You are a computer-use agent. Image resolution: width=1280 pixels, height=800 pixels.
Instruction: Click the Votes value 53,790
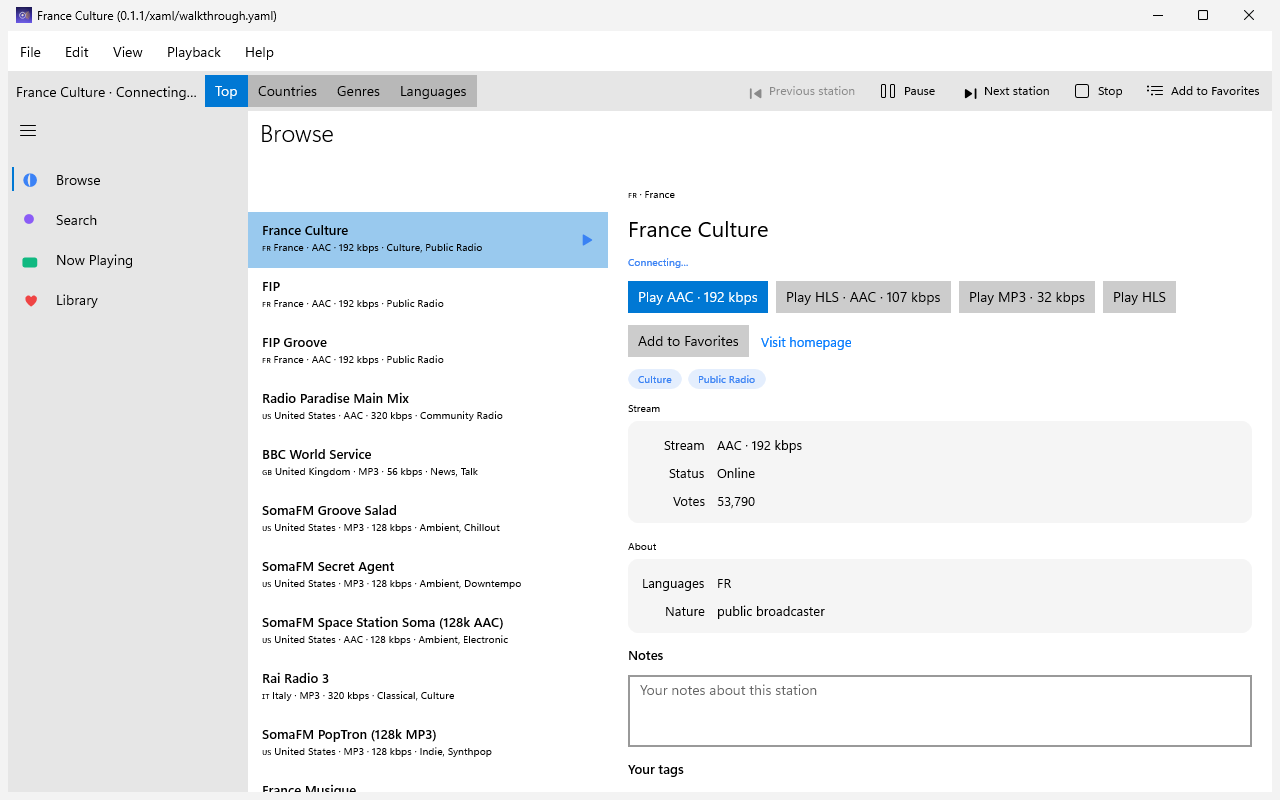pos(736,502)
